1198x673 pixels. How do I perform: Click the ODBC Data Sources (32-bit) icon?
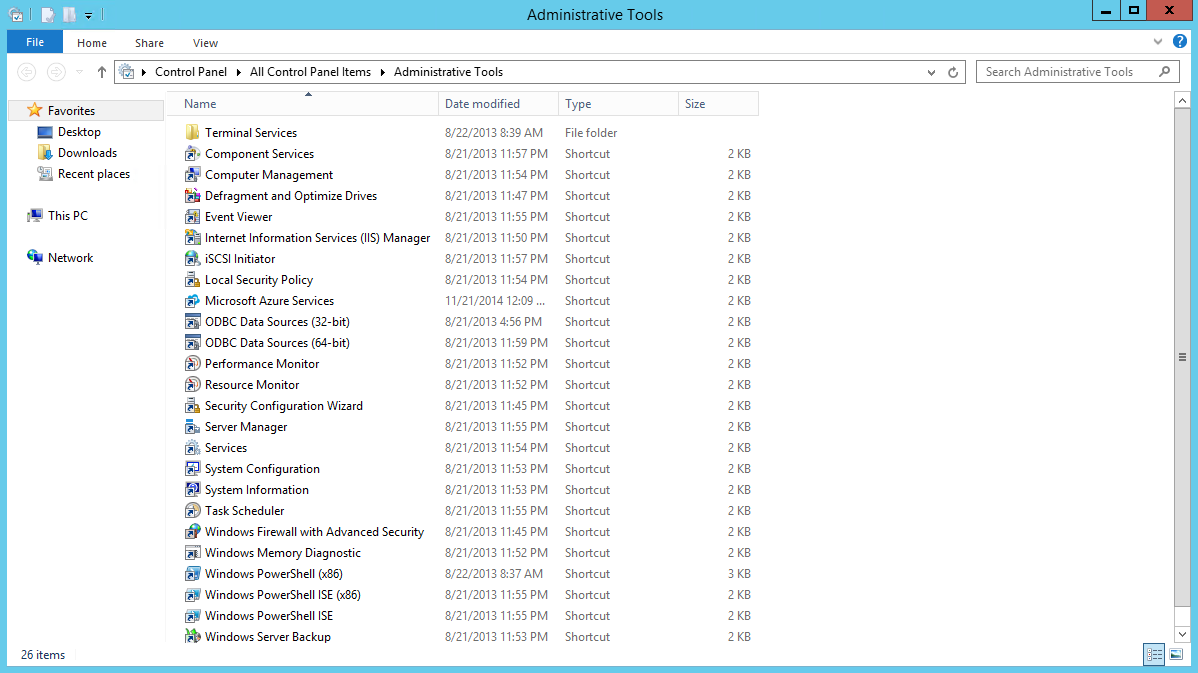[193, 322]
